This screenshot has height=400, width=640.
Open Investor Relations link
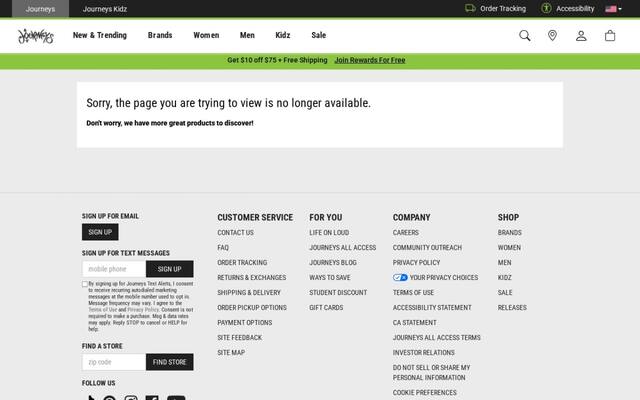coord(424,353)
